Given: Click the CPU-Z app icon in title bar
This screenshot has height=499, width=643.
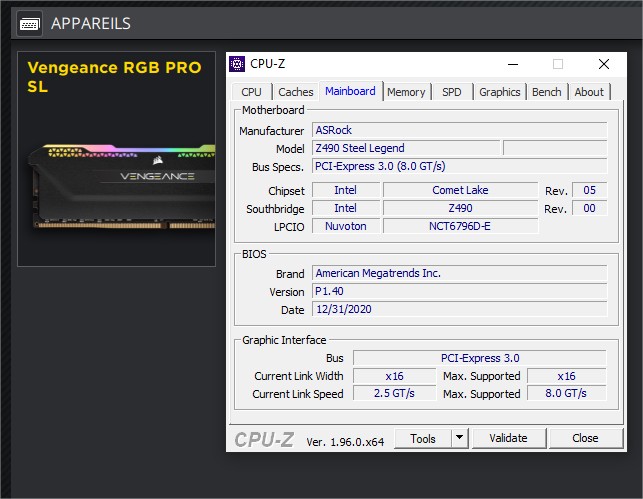Looking at the screenshot, I should point(237,64).
